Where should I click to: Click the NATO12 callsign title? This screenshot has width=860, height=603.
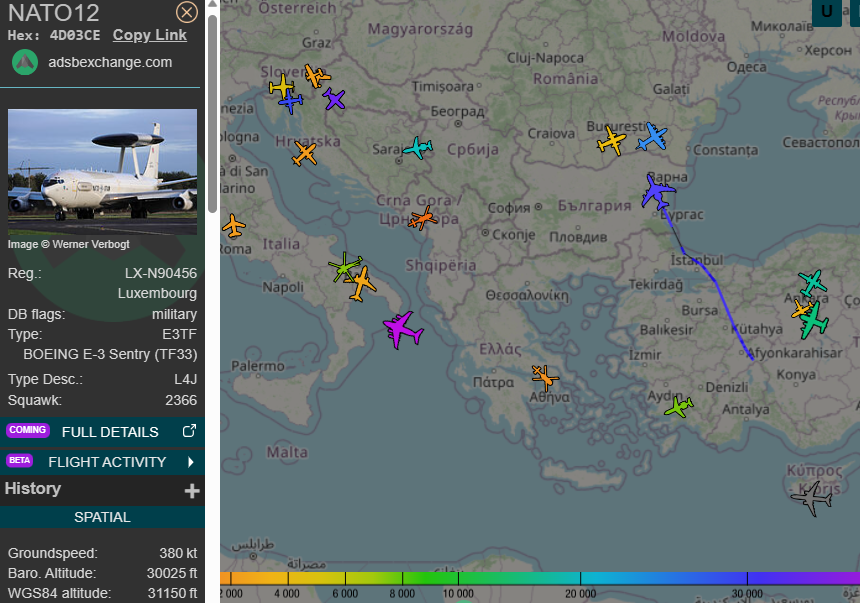coord(54,13)
